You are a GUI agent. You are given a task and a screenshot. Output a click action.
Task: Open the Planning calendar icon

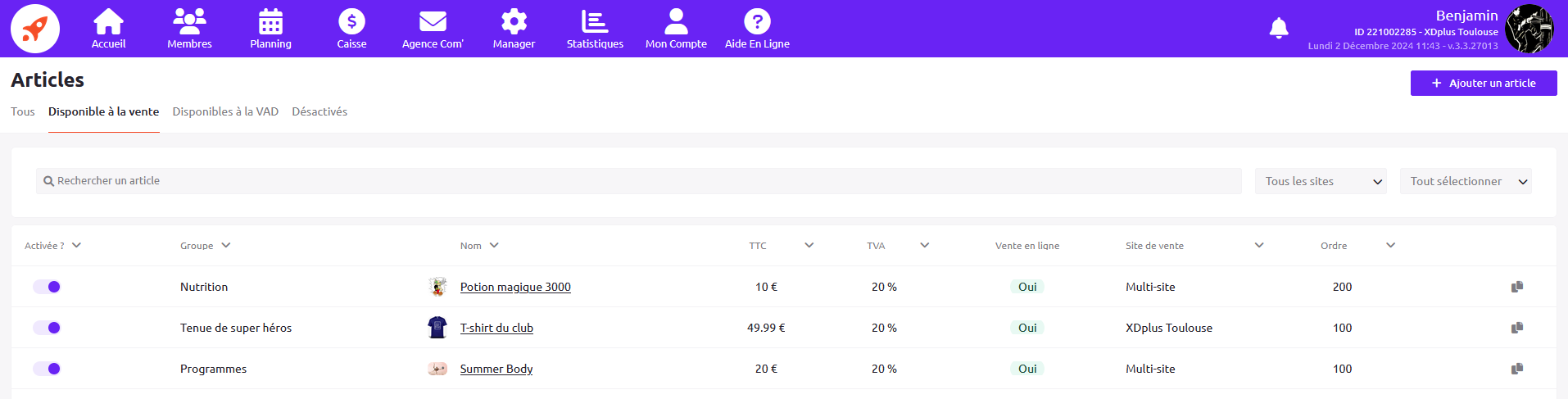(x=270, y=22)
